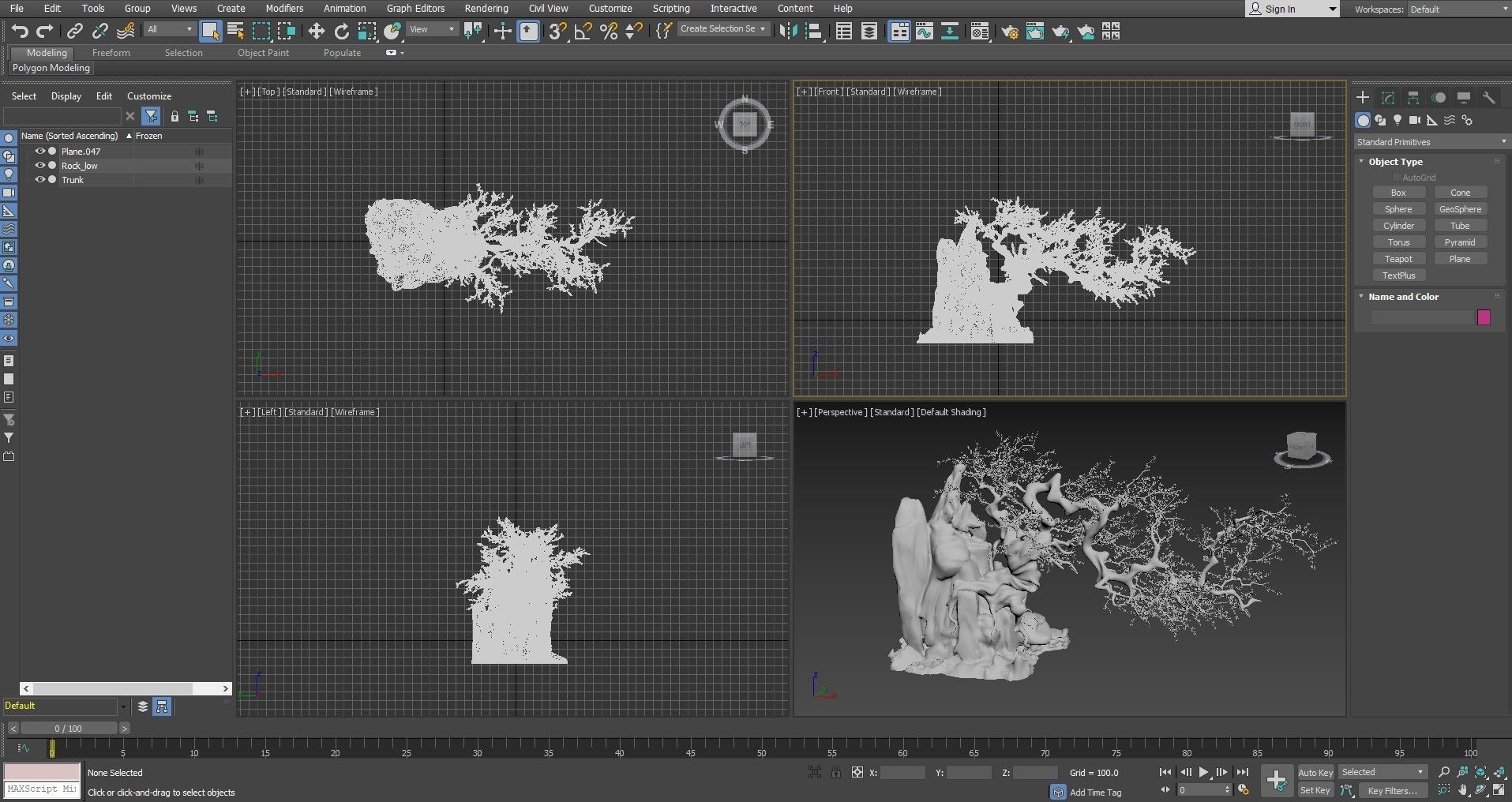Switch to the Hierarchy command panel
Viewport: 1512px width, 802px height.
point(1413,97)
